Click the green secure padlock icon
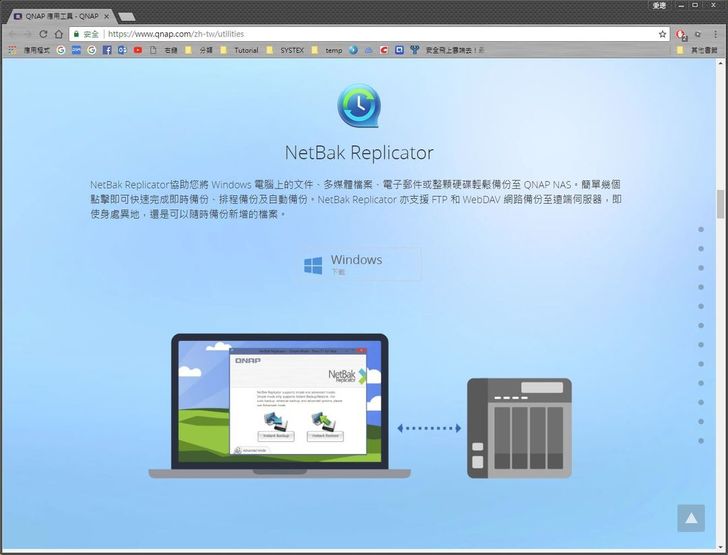The image size is (728, 555). (76, 34)
